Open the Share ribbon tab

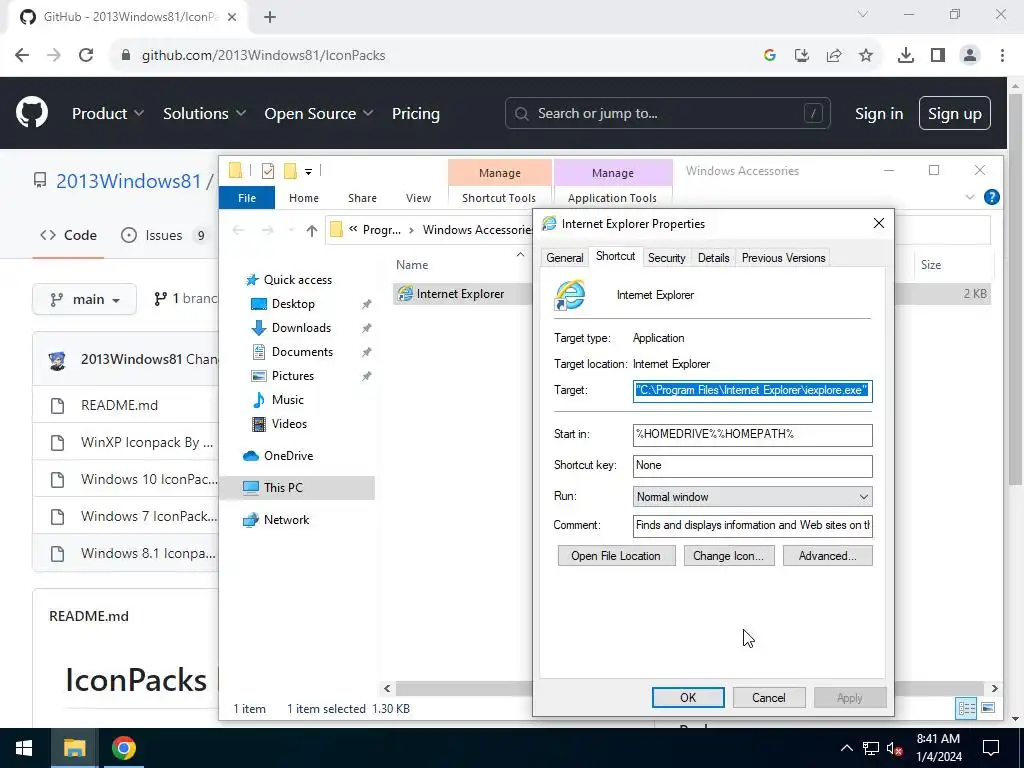(x=362, y=198)
